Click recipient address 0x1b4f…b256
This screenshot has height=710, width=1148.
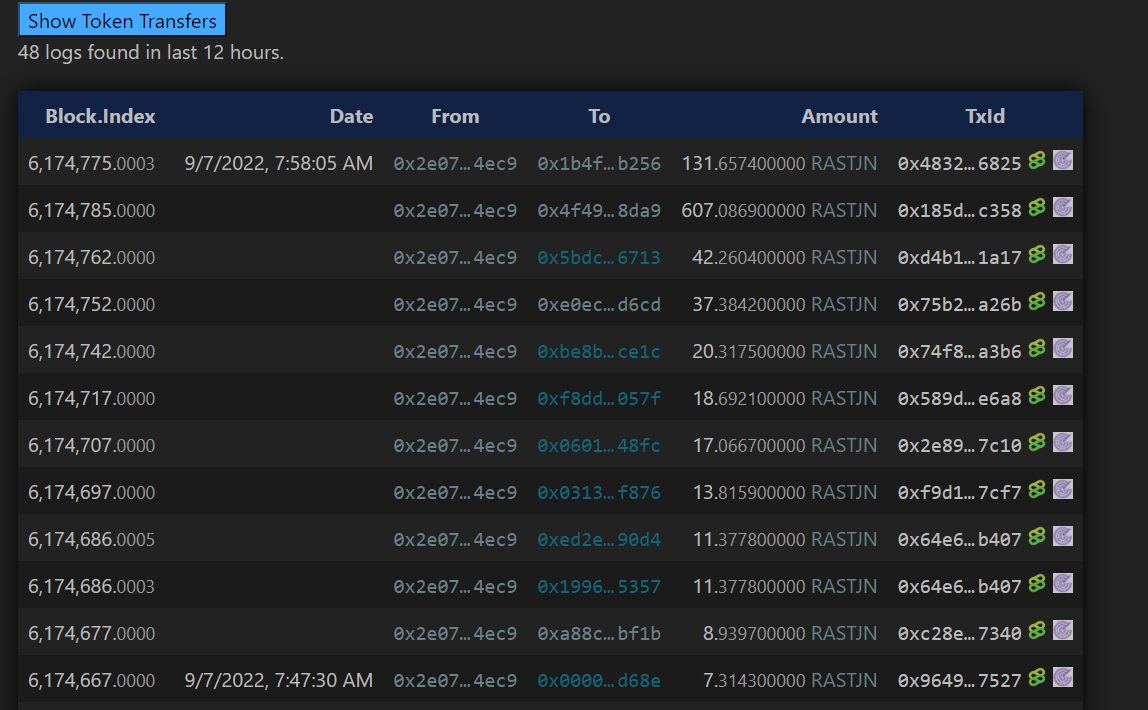click(599, 163)
